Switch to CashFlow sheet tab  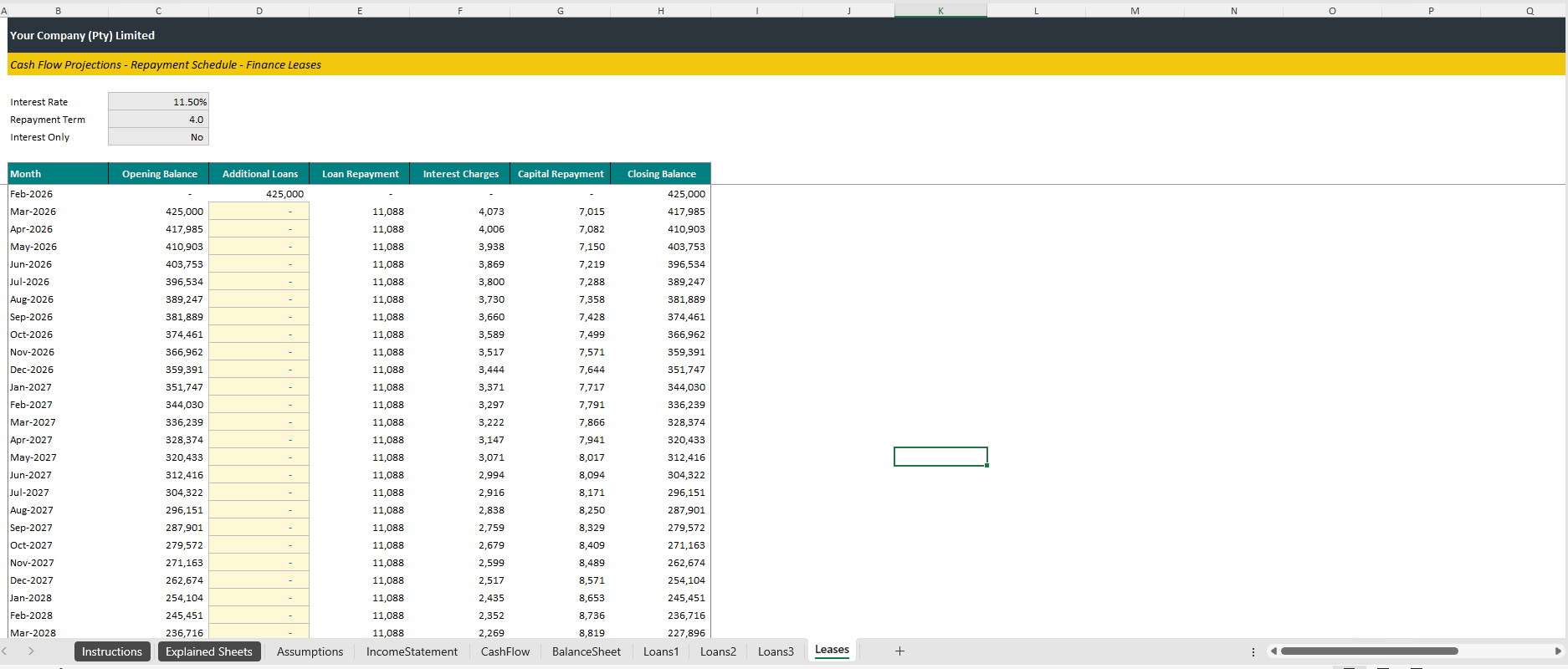[x=505, y=651]
